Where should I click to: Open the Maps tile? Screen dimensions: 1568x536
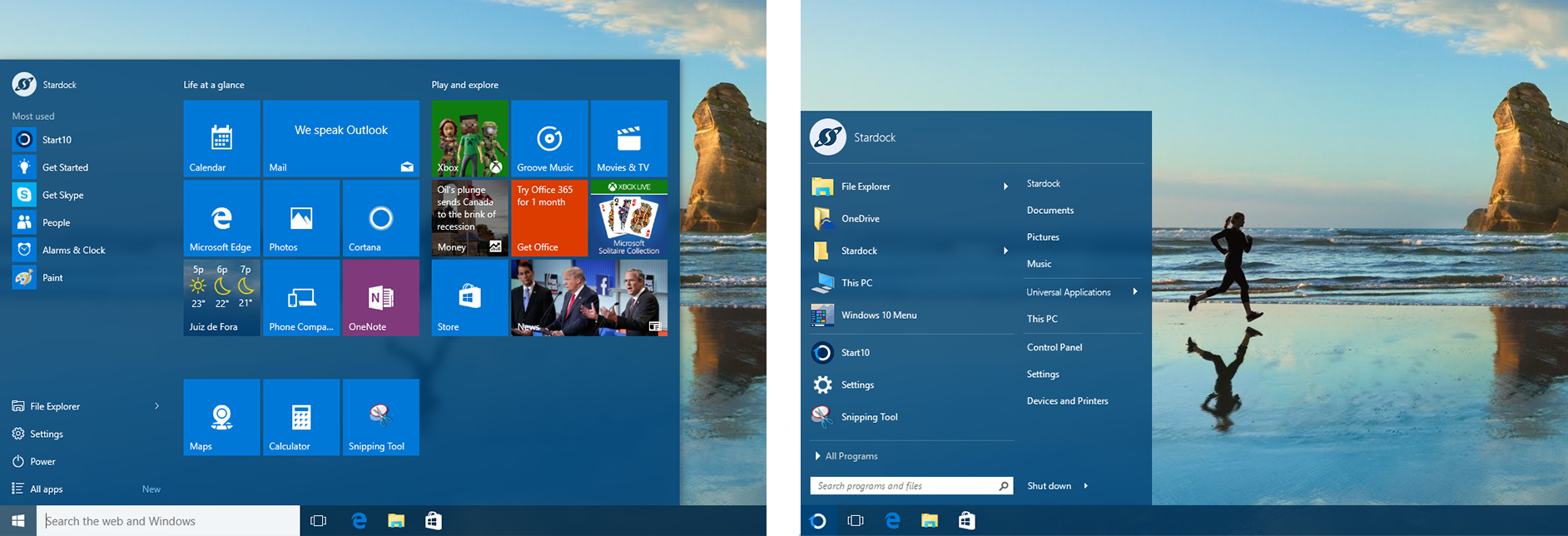pos(221,417)
